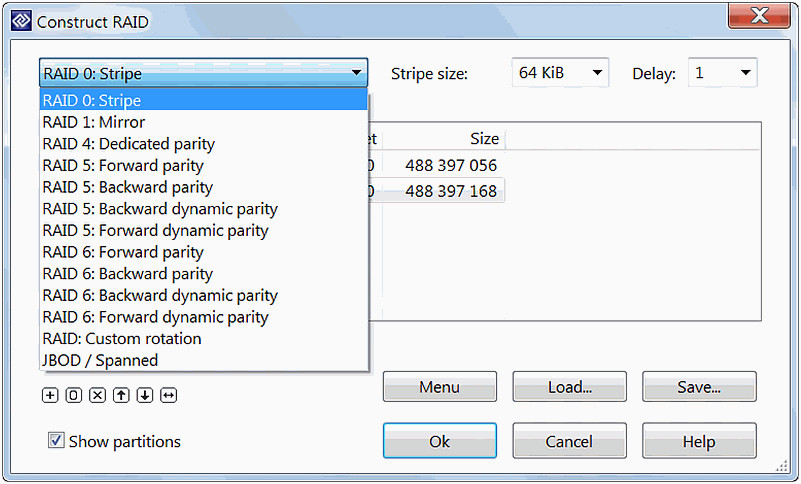The image size is (801, 484).
Task: Click the Load... button
Action: coord(570,387)
